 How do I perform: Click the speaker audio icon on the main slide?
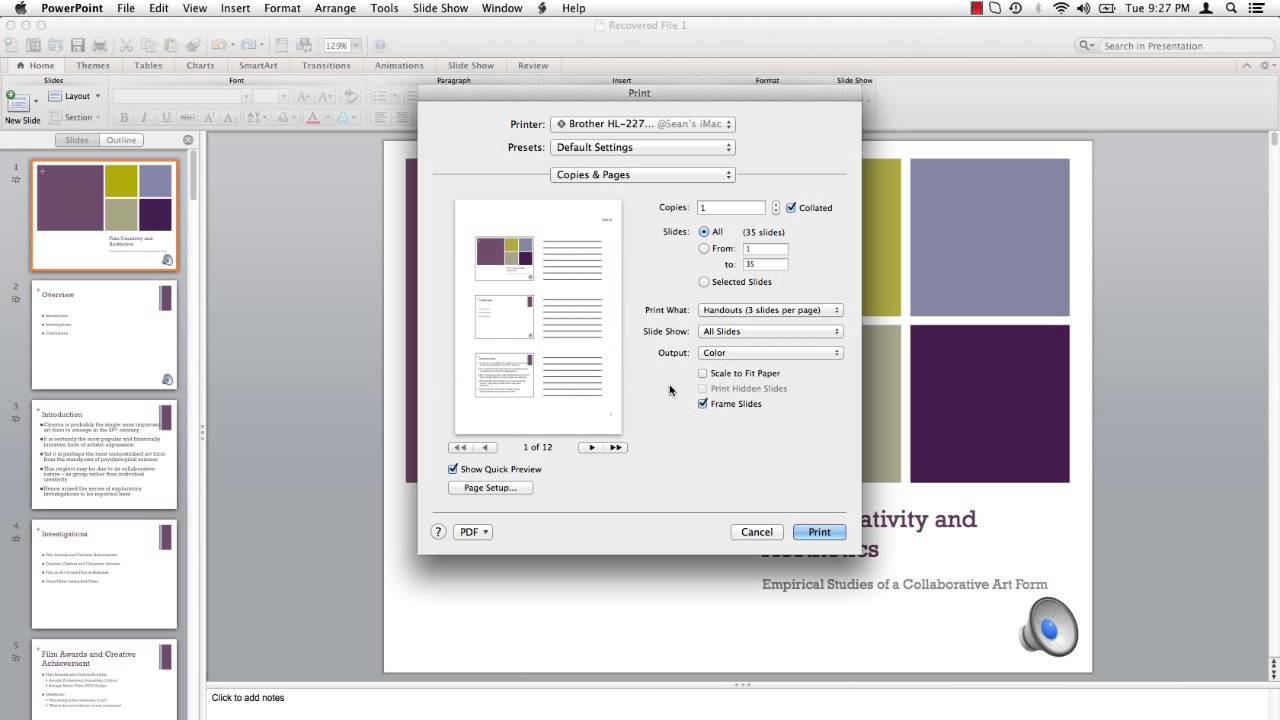(x=1048, y=627)
